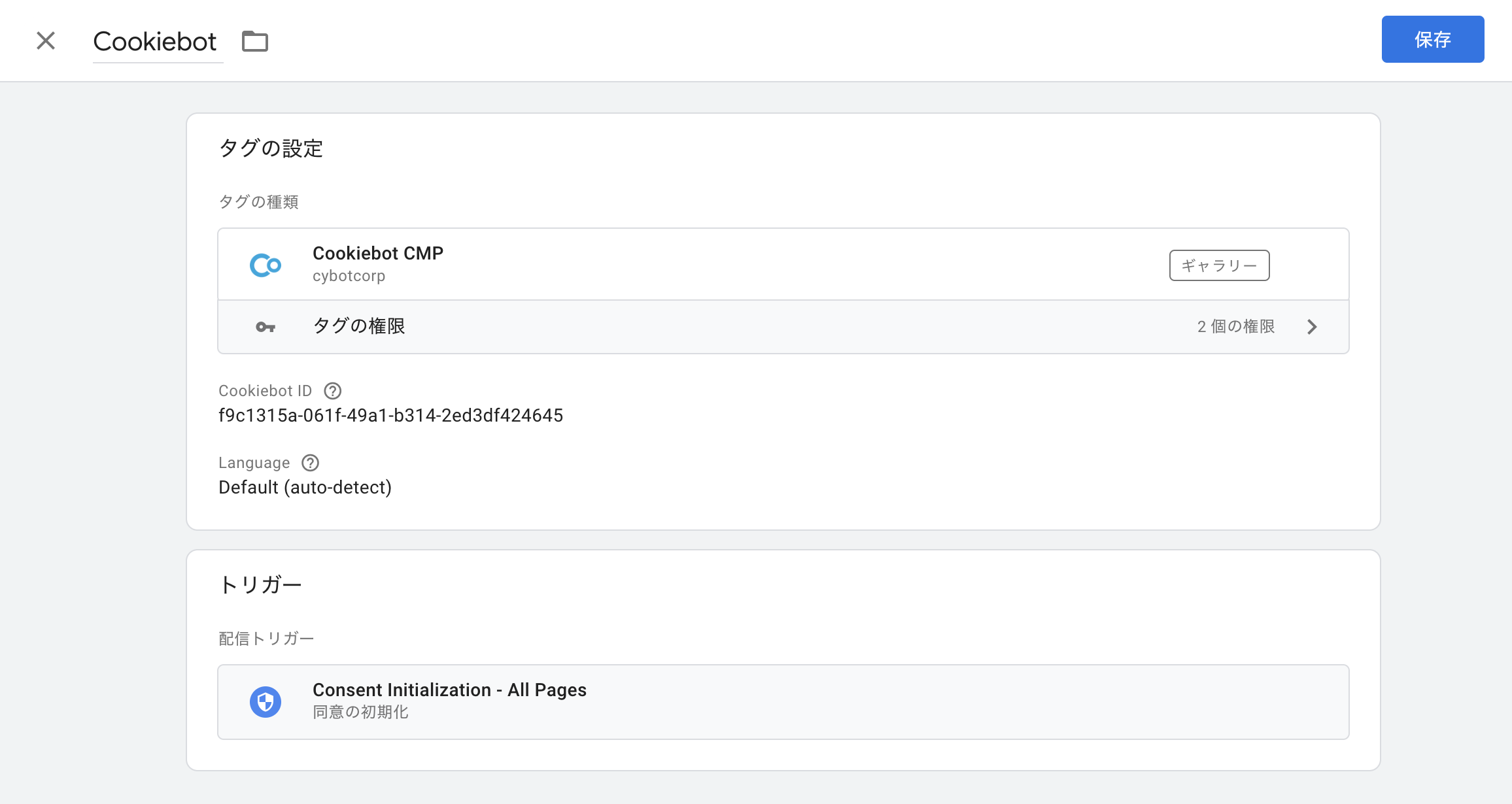Screen dimensions: 1512x804
Task: Expand tag permissions with the chevron arrow
Action: (x=1312, y=327)
